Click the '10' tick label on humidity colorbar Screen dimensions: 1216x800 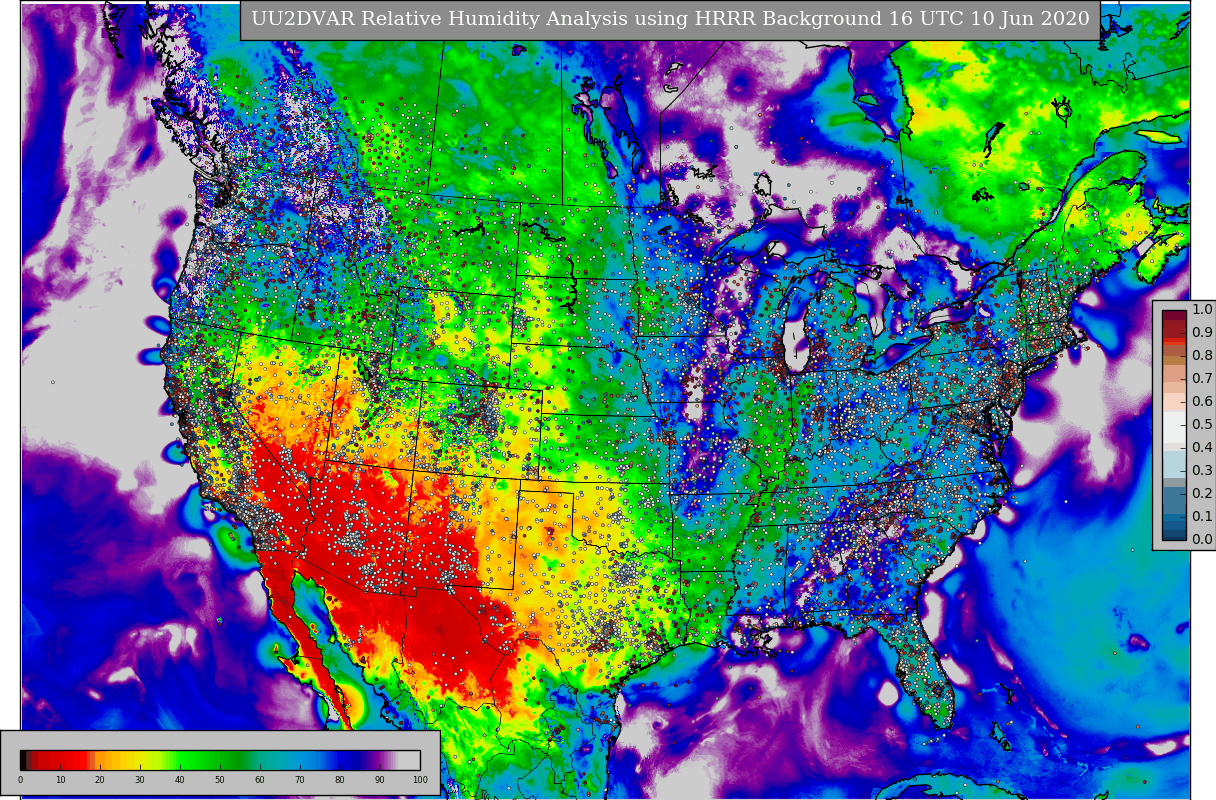tap(60, 780)
